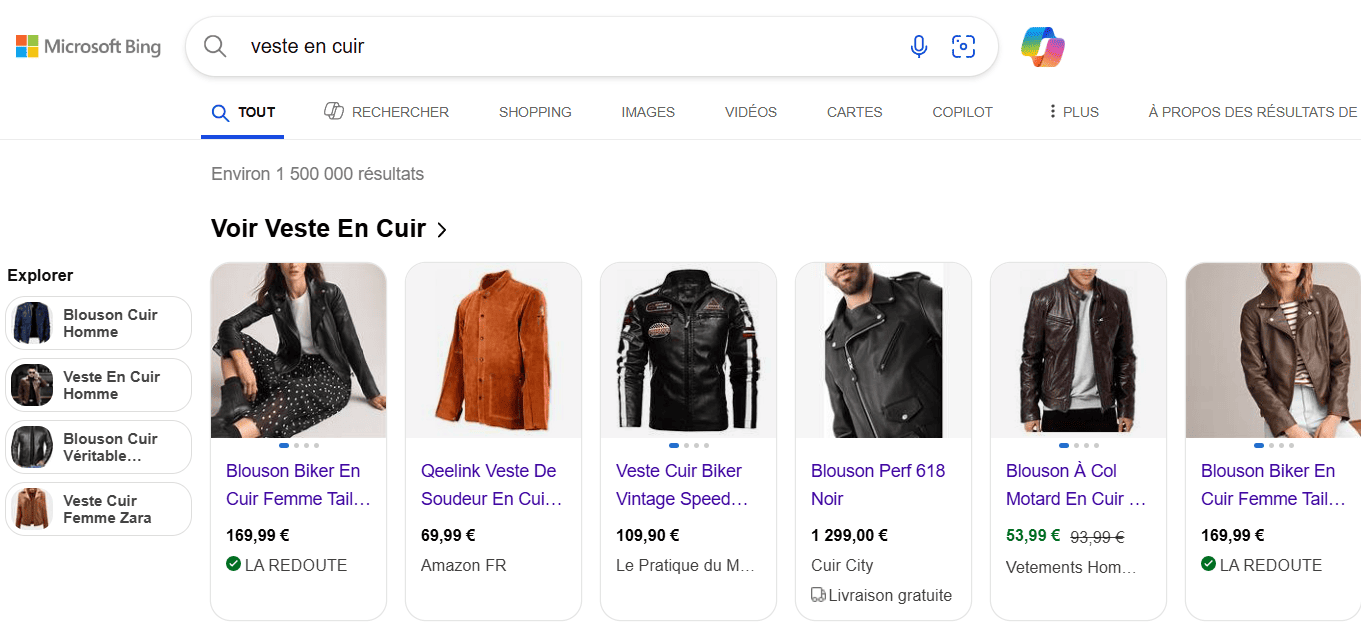
Task: Click the orange welder jacket thumbnail
Action: (x=493, y=350)
